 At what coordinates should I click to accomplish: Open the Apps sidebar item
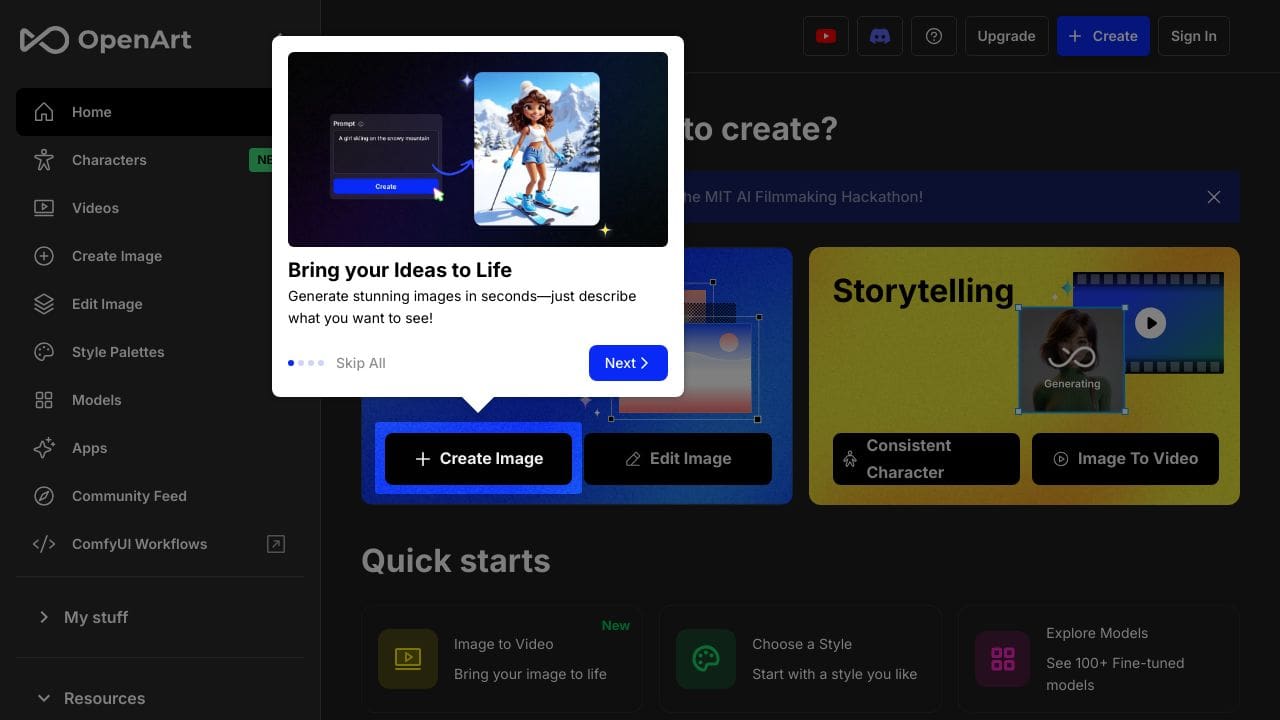pos(160,448)
